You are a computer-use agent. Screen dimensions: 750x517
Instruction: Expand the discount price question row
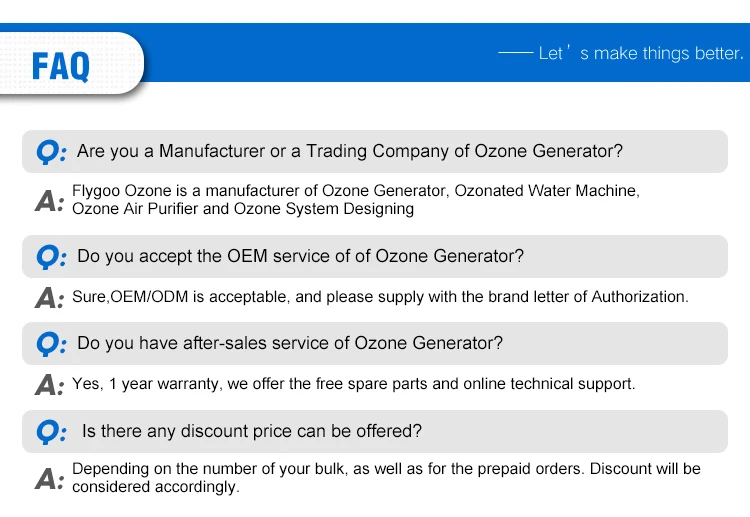(252, 432)
